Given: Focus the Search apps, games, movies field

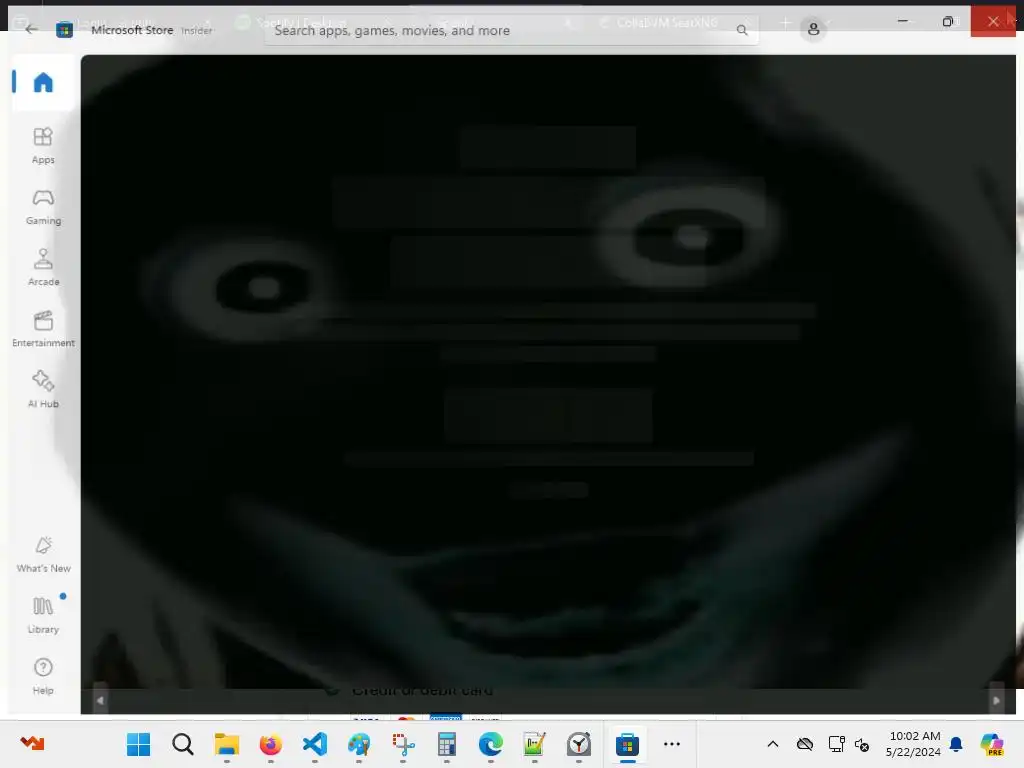Looking at the screenshot, I should click(511, 30).
